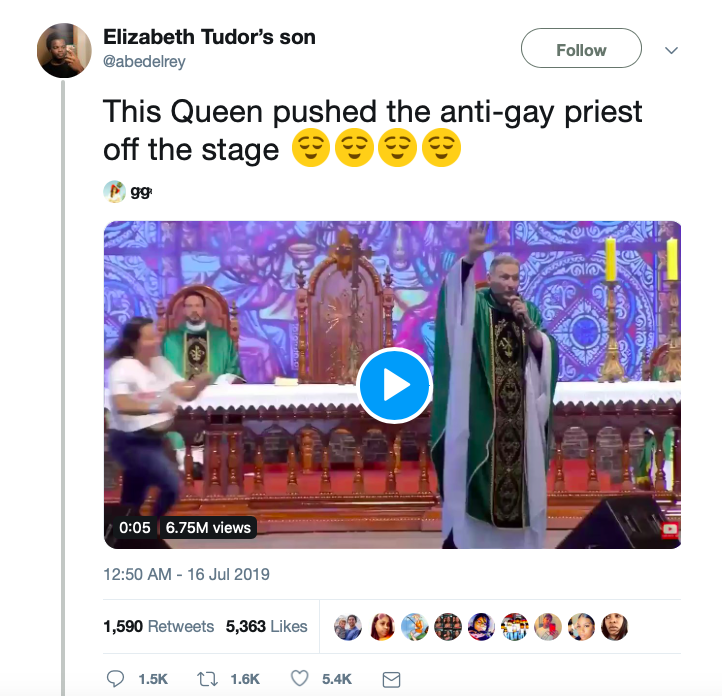Screen dimensions: 722x696
Task: Open the @abedelrey handle link
Action: click(x=144, y=61)
